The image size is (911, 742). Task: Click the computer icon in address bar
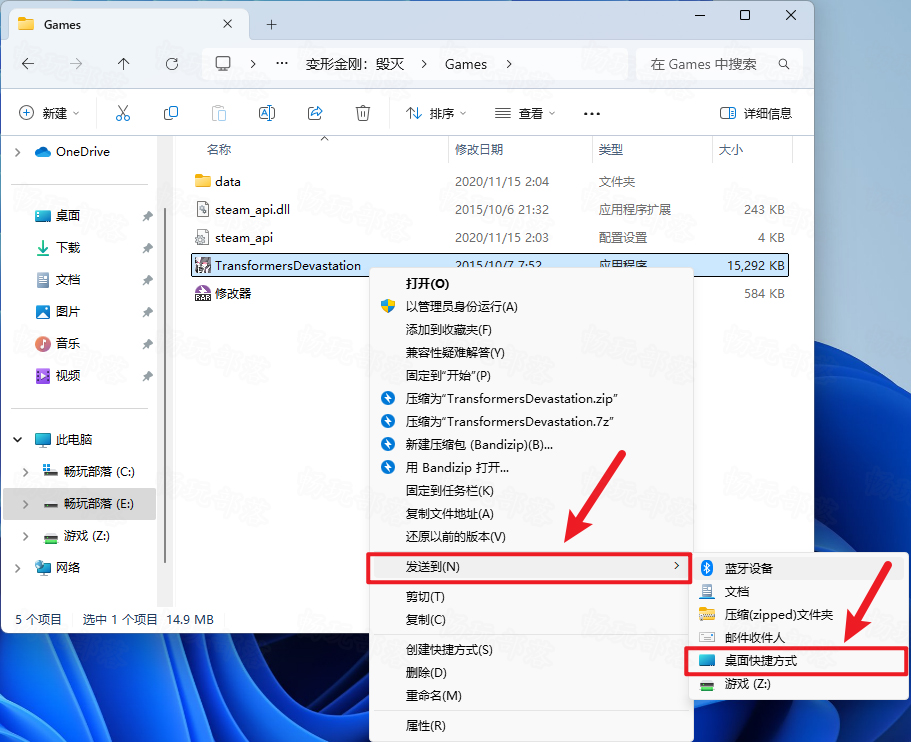[x=223, y=64]
